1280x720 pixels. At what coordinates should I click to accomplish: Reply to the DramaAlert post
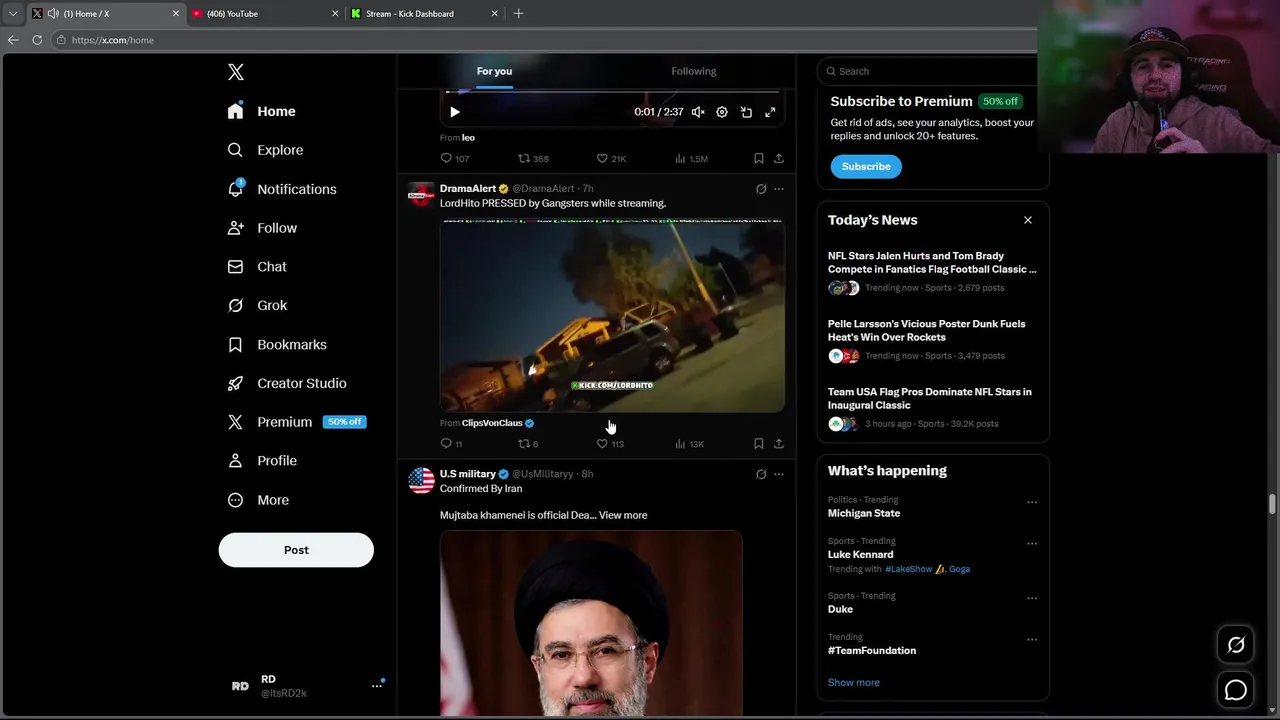pos(451,444)
